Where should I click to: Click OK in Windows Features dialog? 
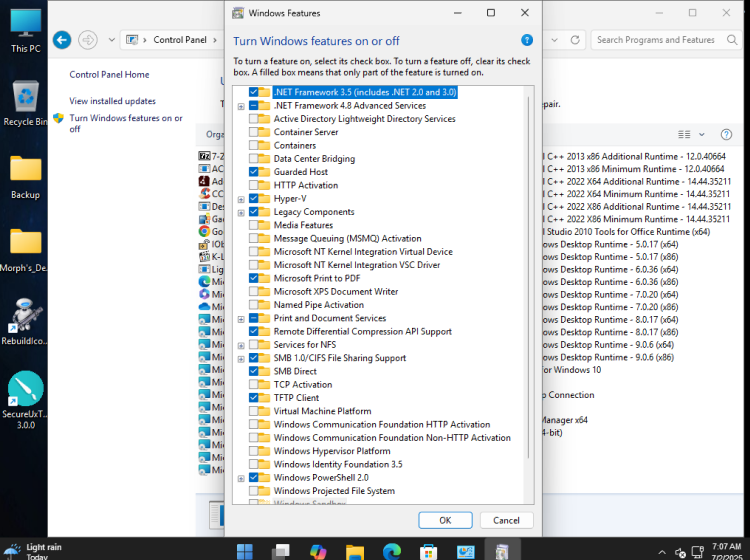point(445,520)
